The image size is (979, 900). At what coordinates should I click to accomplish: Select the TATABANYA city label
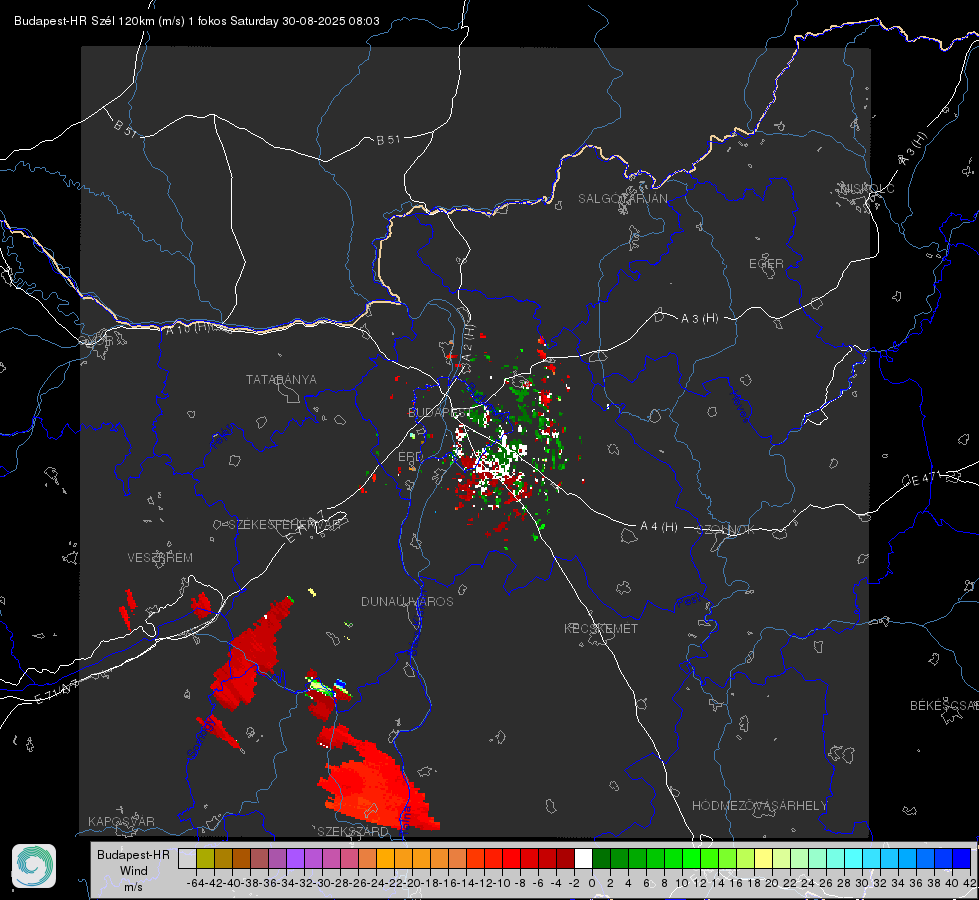(281, 379)
